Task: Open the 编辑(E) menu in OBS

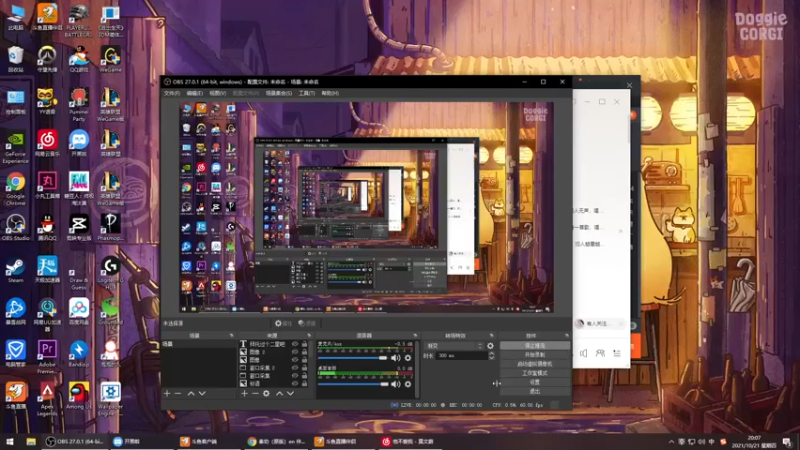Action: (194, 93)
